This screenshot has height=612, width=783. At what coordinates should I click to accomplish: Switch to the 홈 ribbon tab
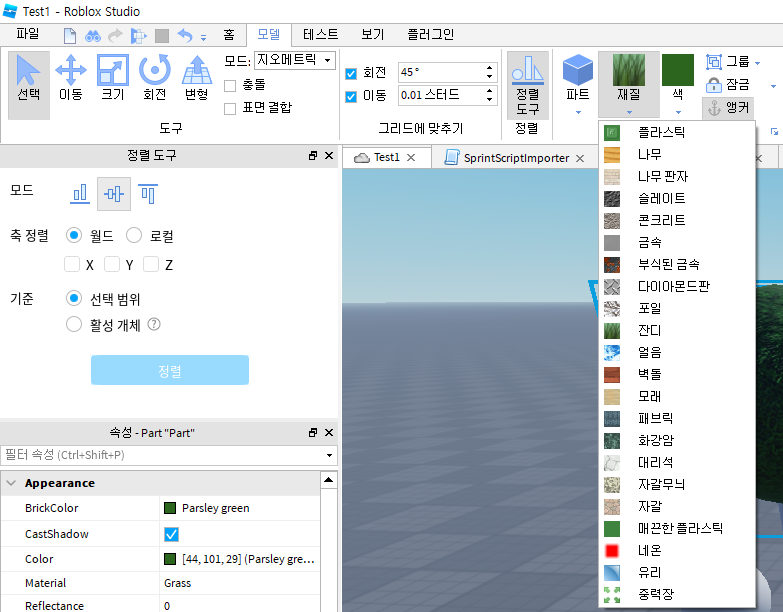pos(229,34)
